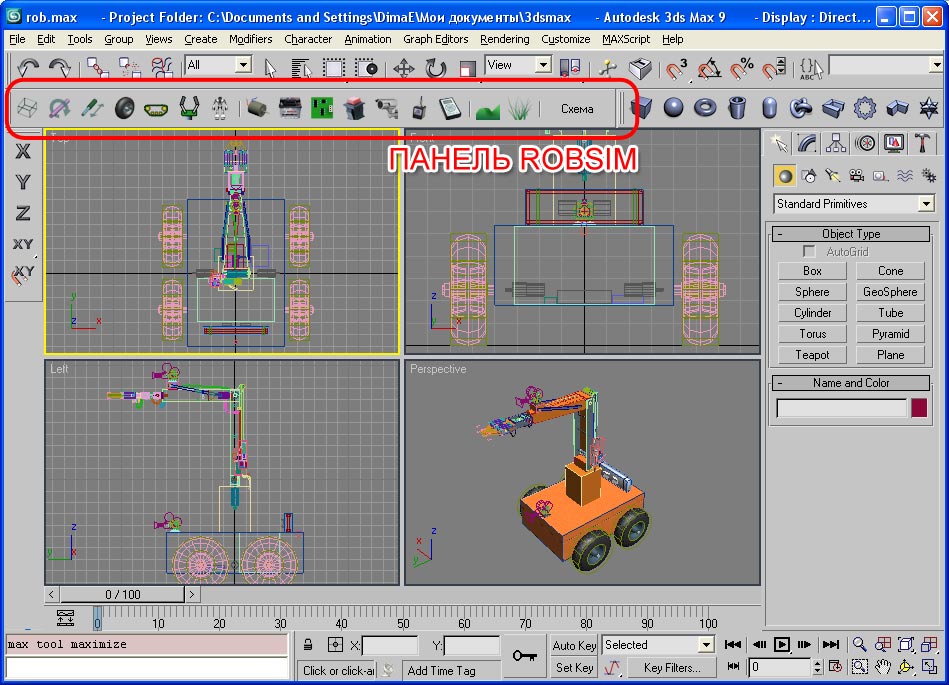Click the RobSim motor icon
The height and width of the screenshot is (685, 949).
(x=257, y=108)
